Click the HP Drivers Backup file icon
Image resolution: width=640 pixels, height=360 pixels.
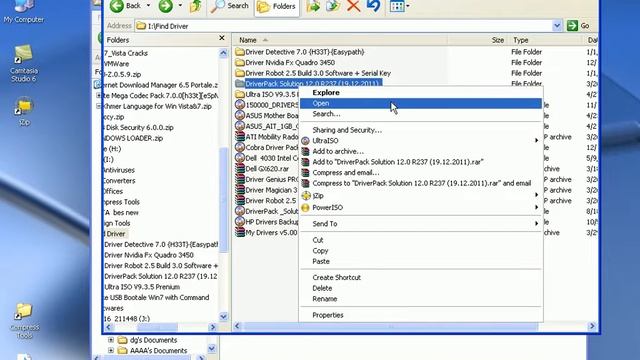tap(240, 222)
